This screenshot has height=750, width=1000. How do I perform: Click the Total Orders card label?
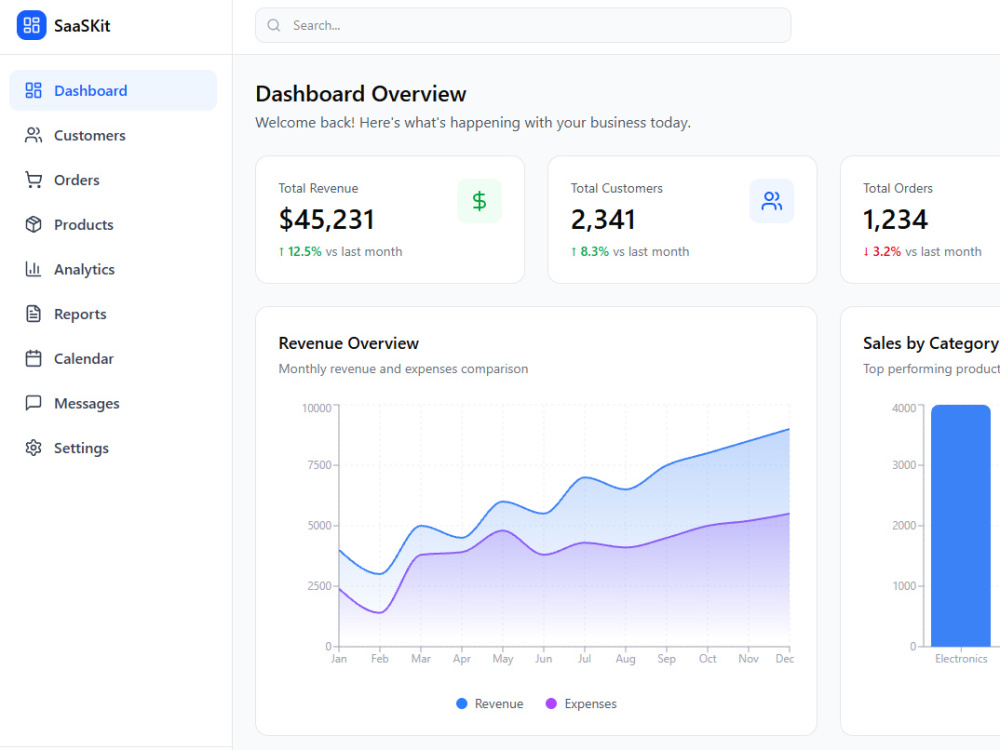pyautogui.click(x=898, y=188)
